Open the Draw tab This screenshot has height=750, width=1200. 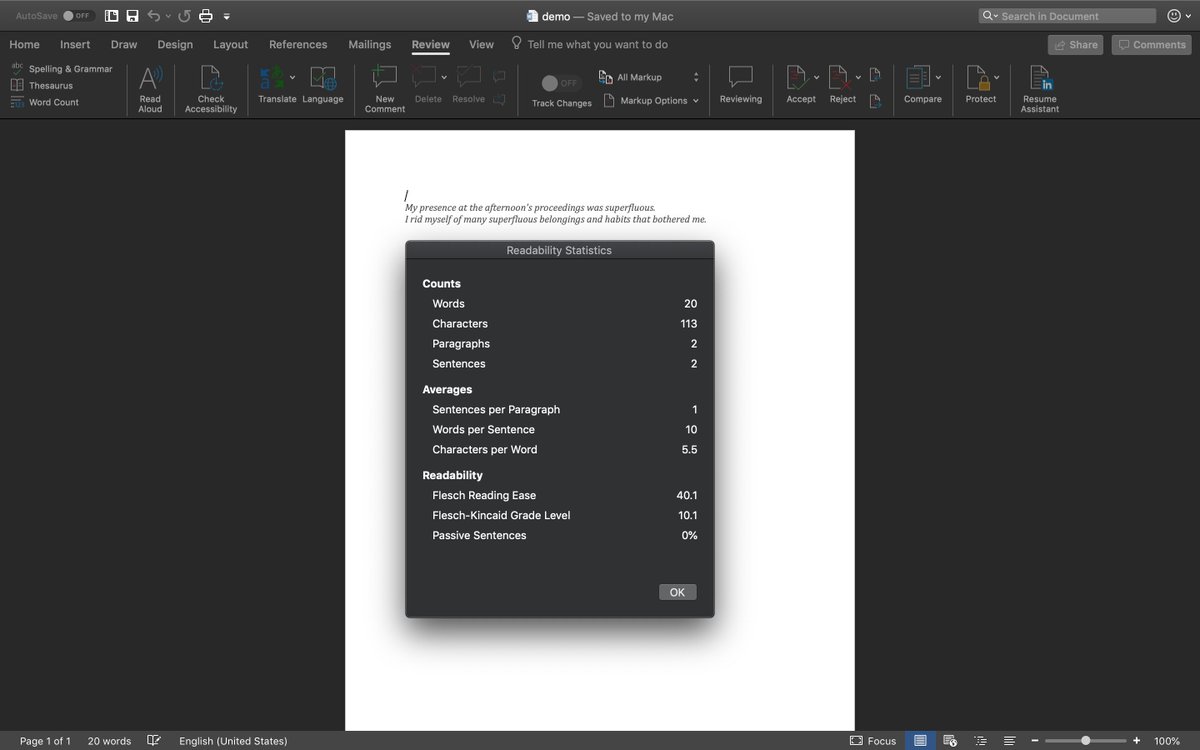[x=124, y=44]
